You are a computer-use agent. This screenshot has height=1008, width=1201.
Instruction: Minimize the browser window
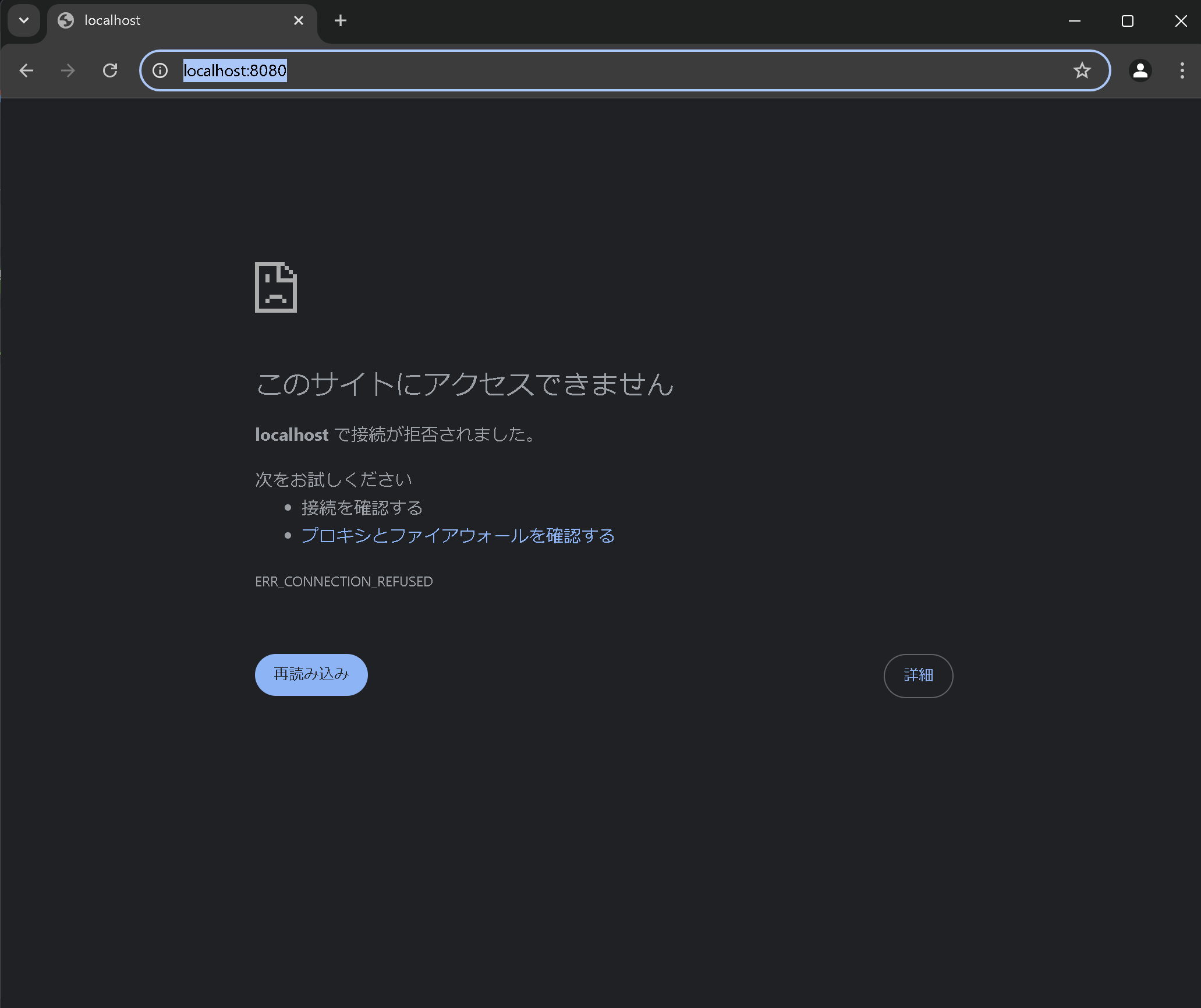coord(1074,20)
